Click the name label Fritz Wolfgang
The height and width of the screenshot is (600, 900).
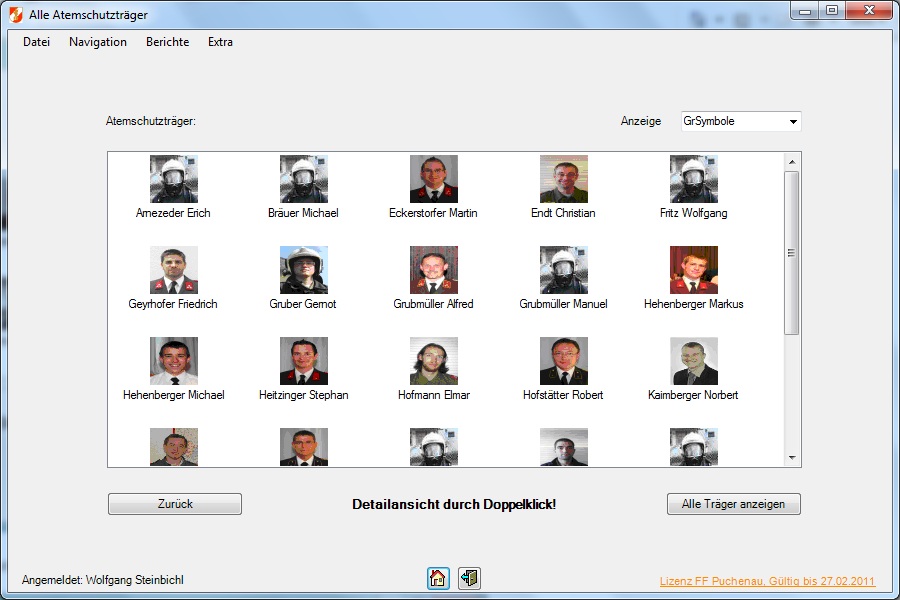coord(693,213)
